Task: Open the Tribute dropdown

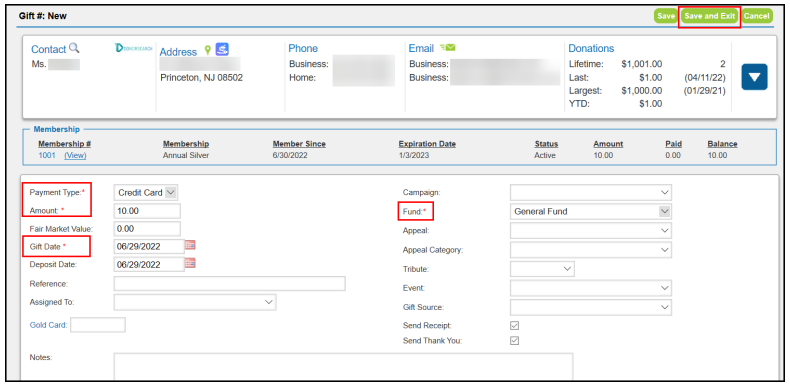Action: coord(542,269)
